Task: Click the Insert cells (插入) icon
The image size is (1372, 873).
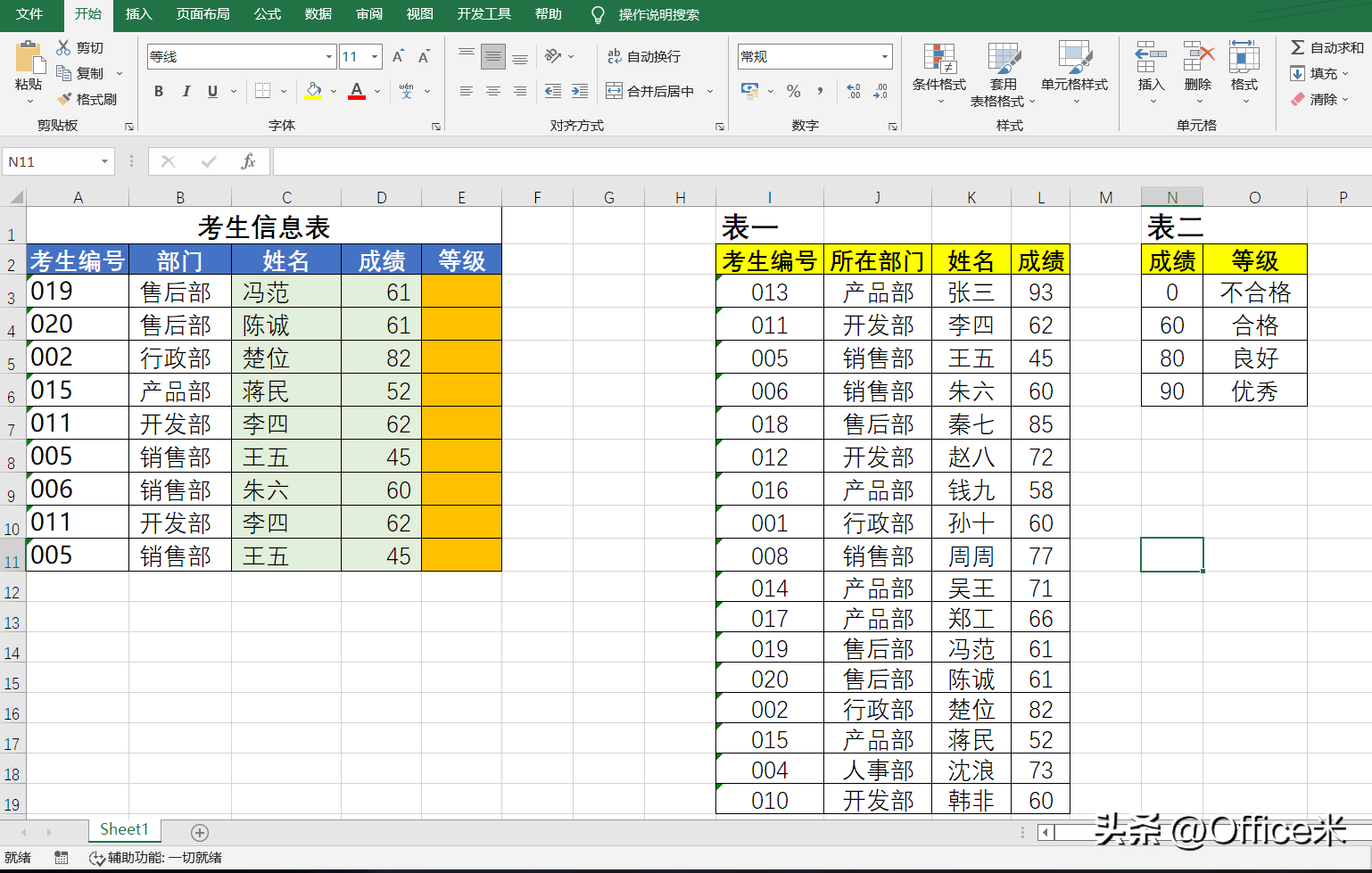Action: (1151, 57)
